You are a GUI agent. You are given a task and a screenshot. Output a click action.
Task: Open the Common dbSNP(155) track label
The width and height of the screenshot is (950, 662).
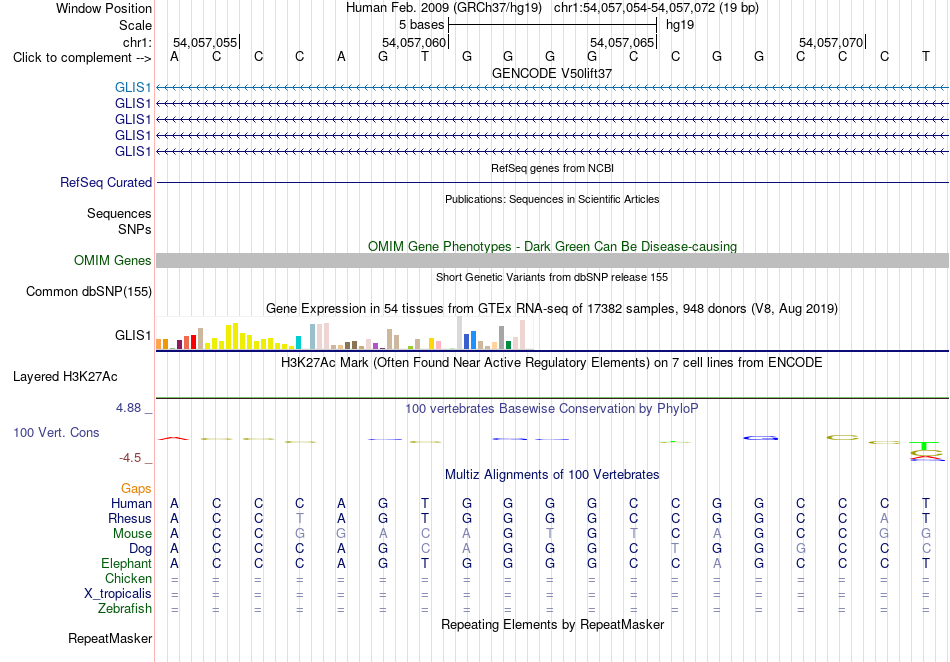[x=89, y=291]
